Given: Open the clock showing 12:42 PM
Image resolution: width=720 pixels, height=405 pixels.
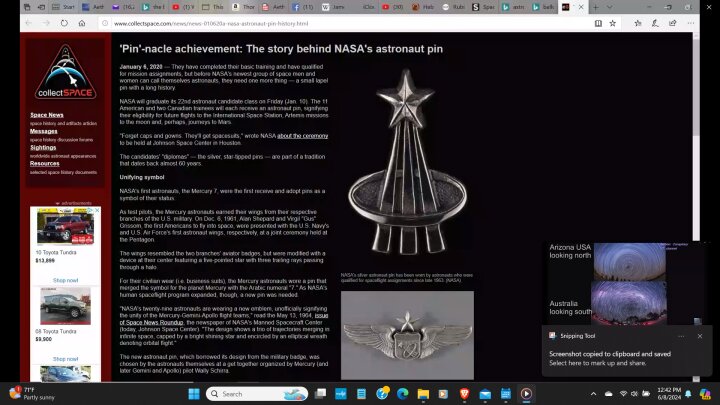Looking at the screenshot, I should (x=669, y=394).
